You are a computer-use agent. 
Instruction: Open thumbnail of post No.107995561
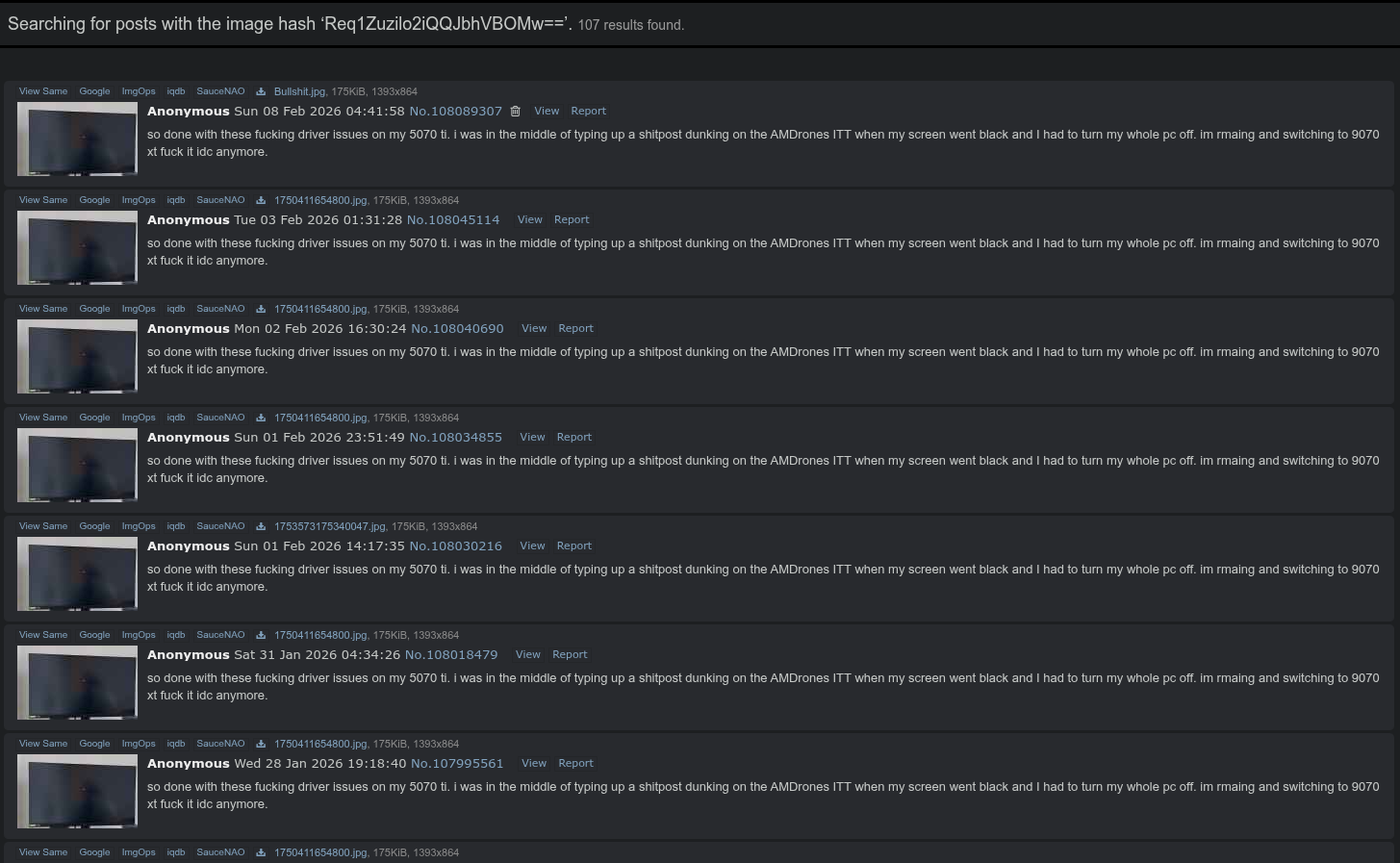77,791
